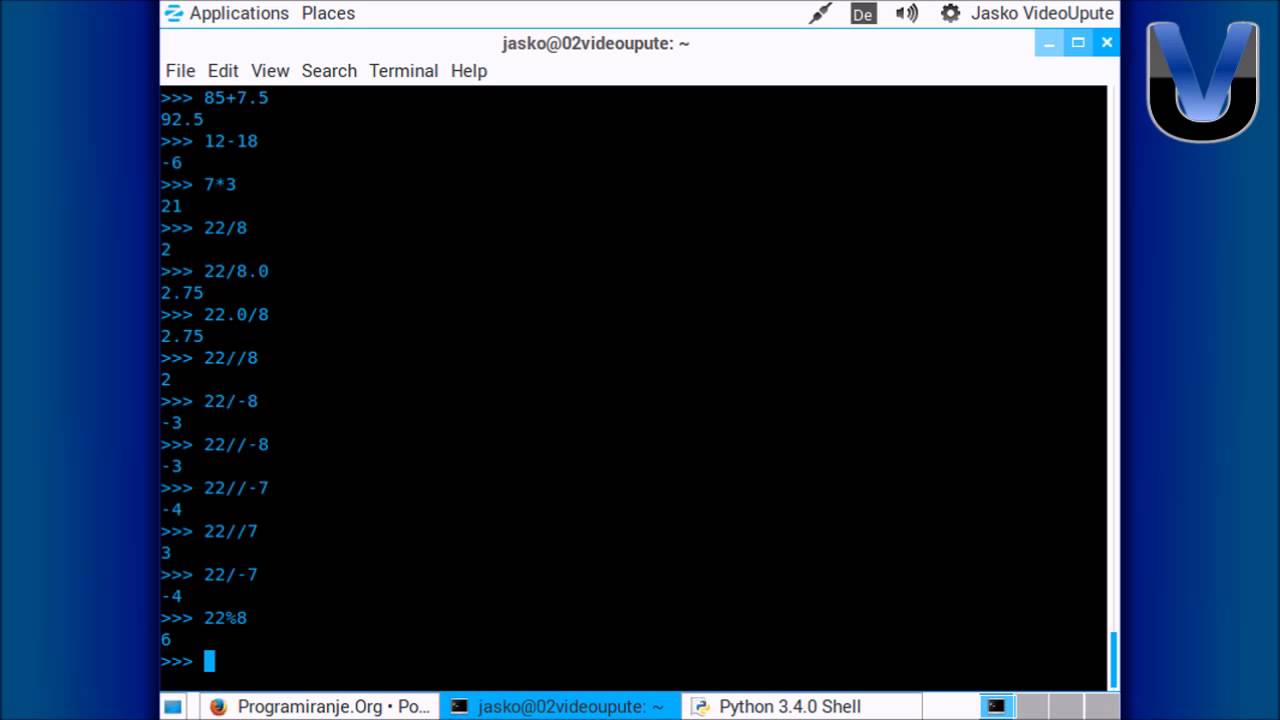Close the terminal window
This screenshot has width=1280, height=720.
pos(1106,43)
